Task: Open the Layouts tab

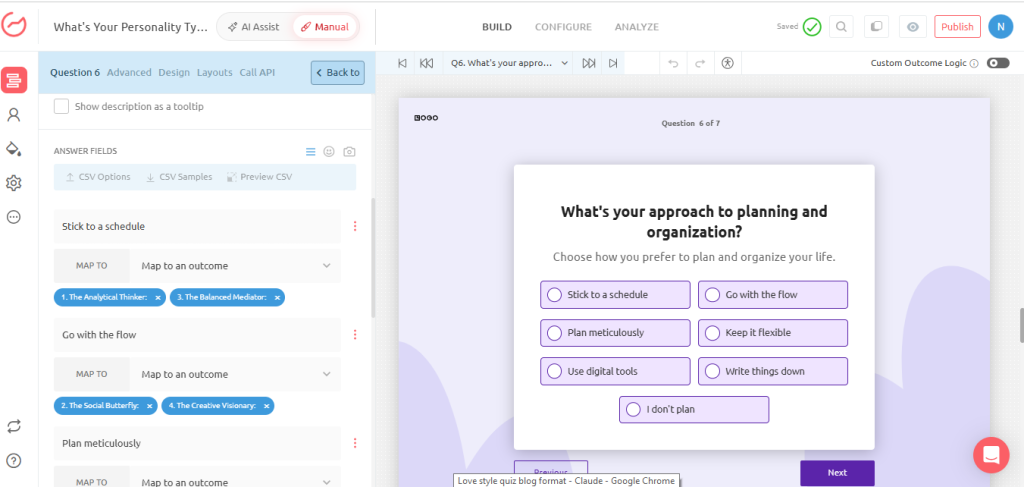Action: point(214,72)
